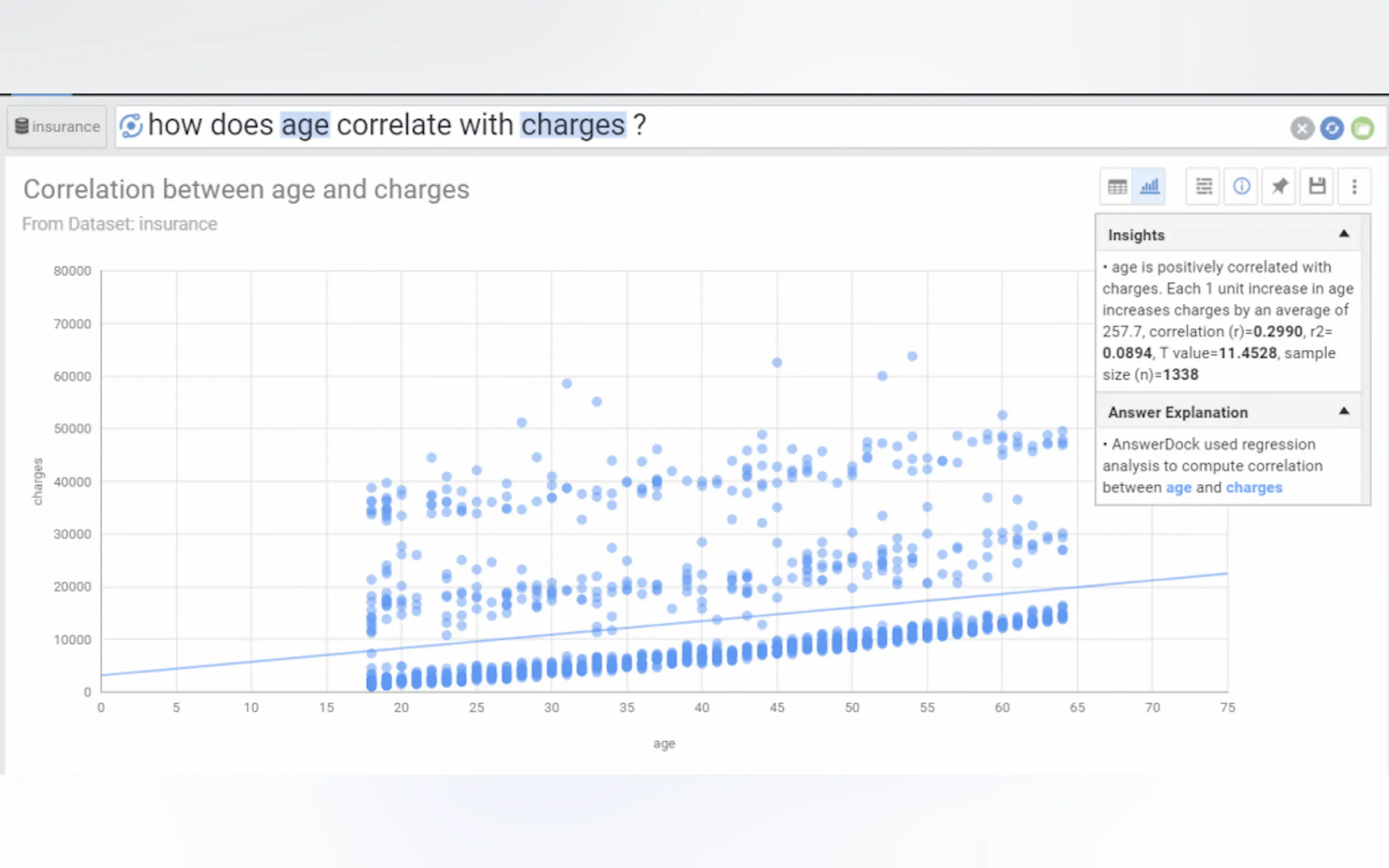Click the 'age' link in Answer Explanation
The height and width of the screenshot is (868, 1389).
[x=1178, y=488]
